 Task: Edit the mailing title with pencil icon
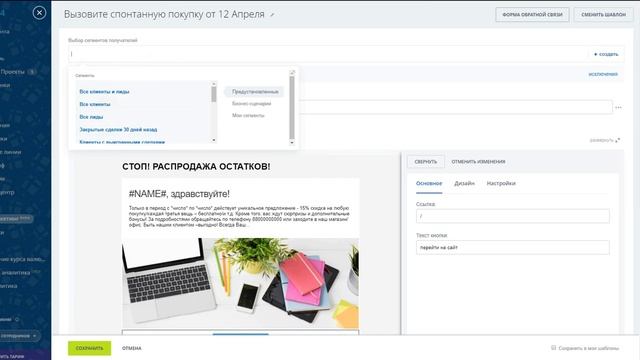pyautogui.click(x=272, y=15)
